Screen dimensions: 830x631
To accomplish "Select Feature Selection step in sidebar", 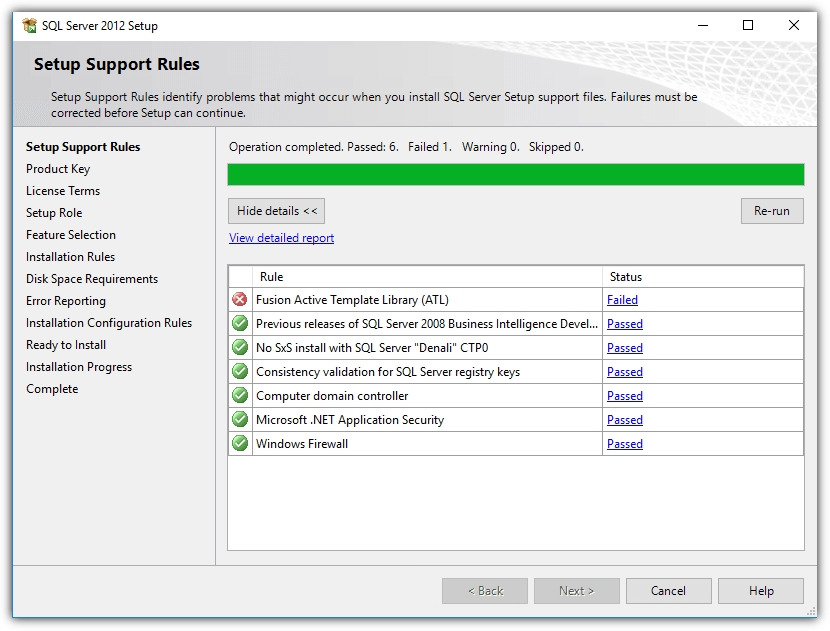I will coord(71,235).
